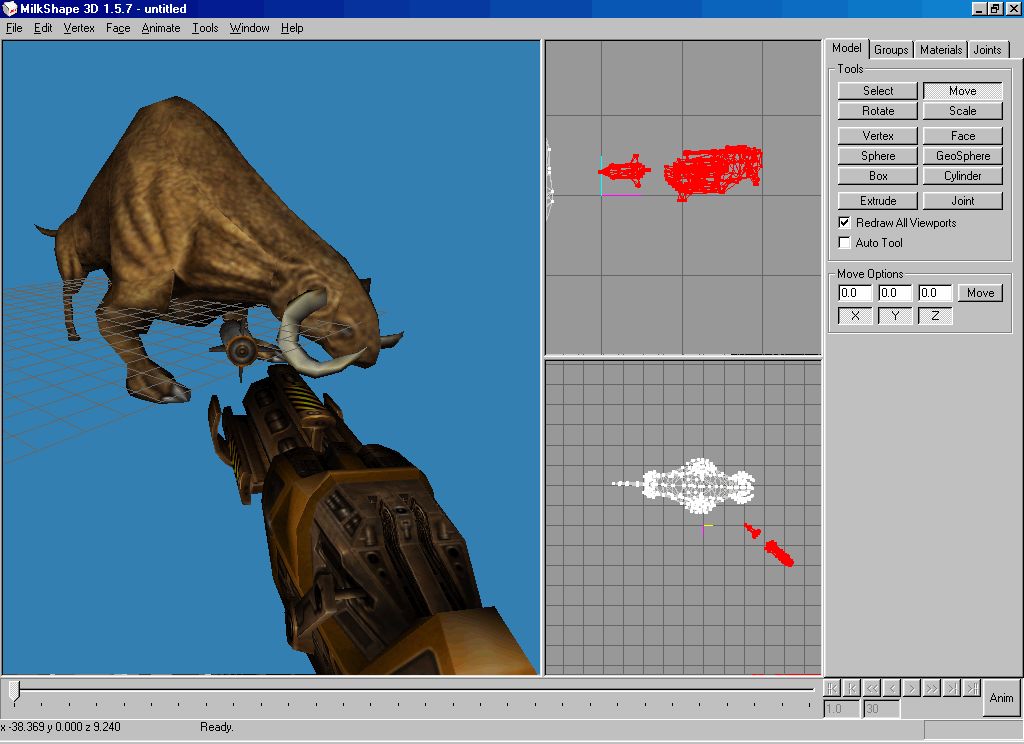Click the "Ready." status bar text
1024x744 pixels.
coord(217,727)
